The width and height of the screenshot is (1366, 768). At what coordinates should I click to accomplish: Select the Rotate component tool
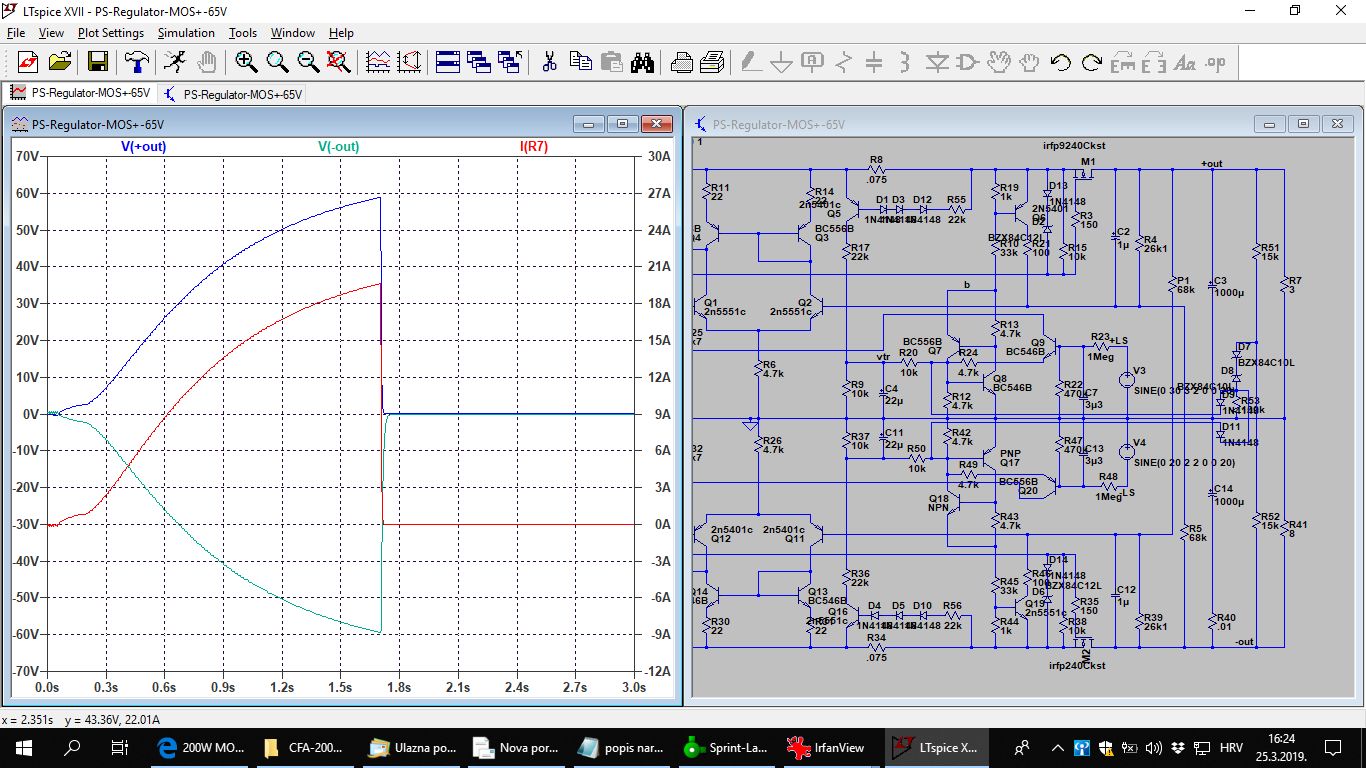point(1122,62)
